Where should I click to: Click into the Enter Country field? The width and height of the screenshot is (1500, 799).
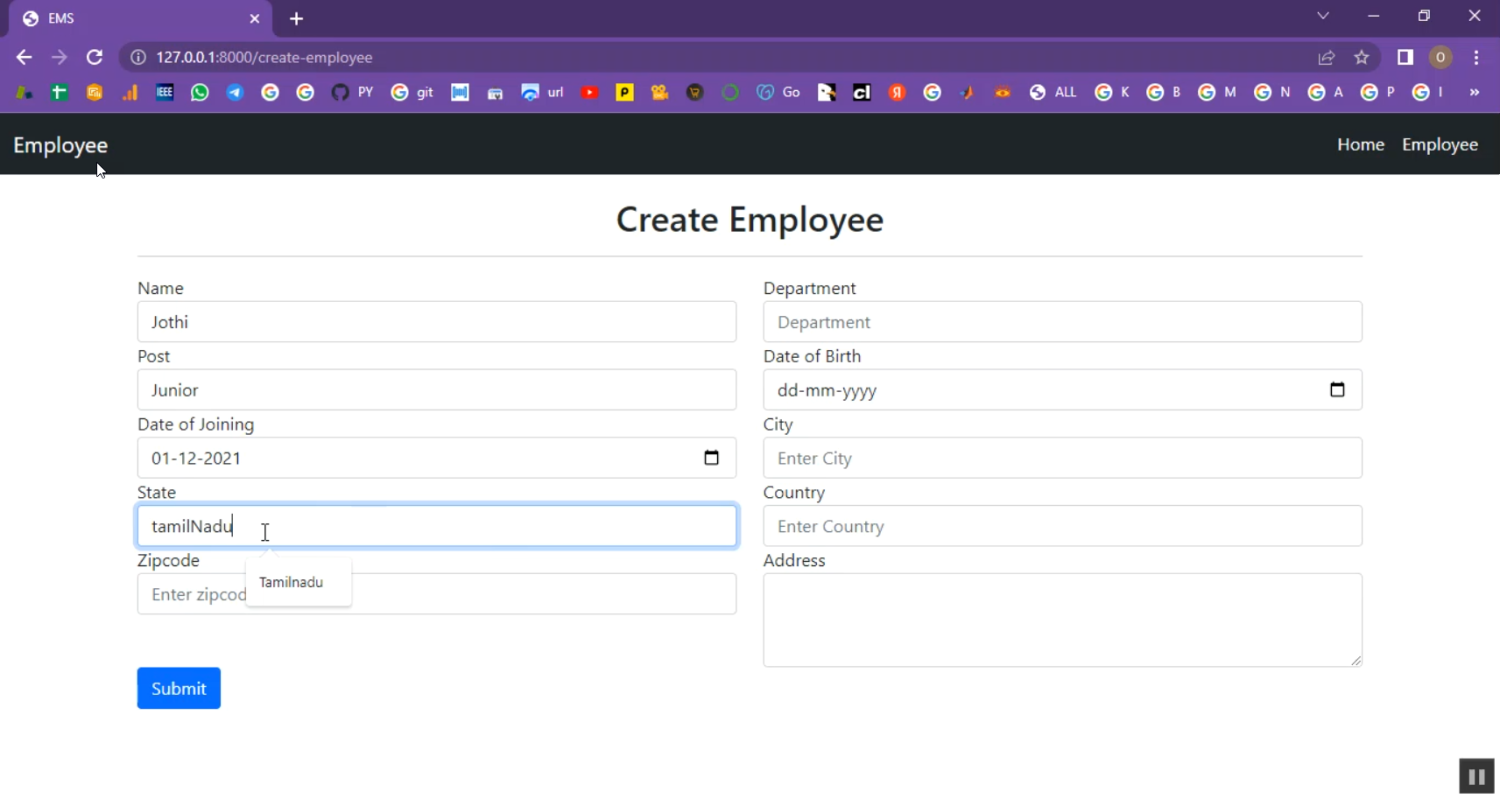click(1063, 526)
